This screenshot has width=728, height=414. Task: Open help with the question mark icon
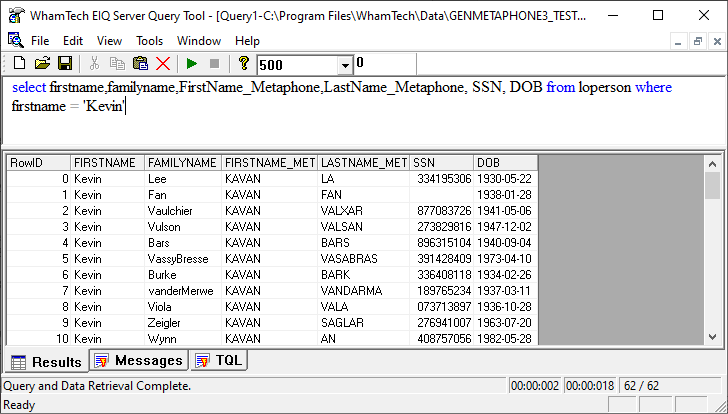coord(243,64)
